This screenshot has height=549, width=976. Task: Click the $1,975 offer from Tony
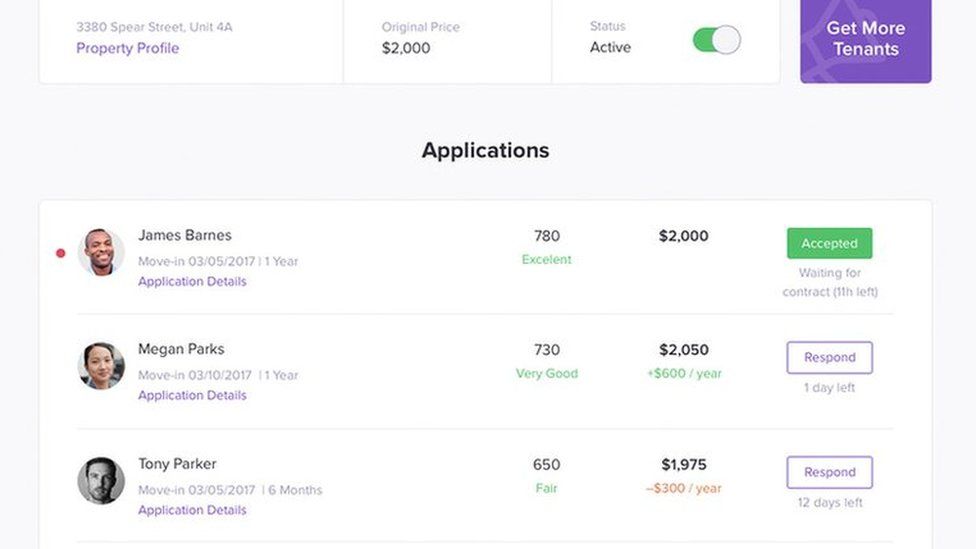tap(684, 465)
